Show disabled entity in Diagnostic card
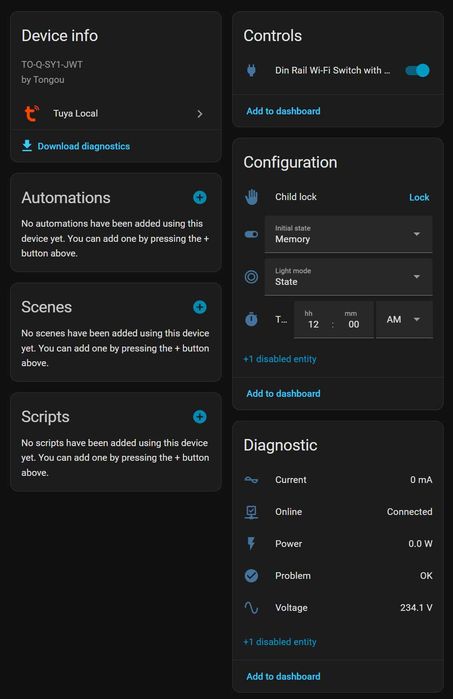The height and width of the screenshot is (699, 453). 280,641
